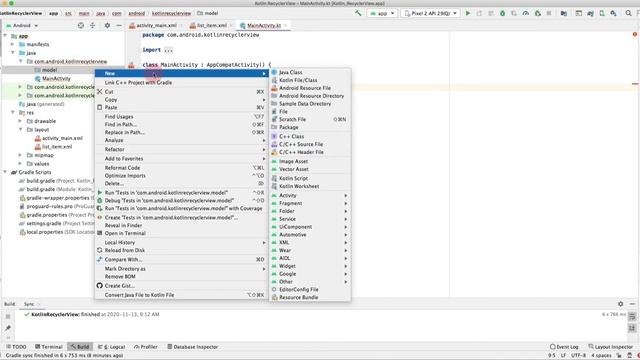The width and height of the screenshot is (640, 360).
Task: Click the collapse-all icon in project panel
Action: pyautogui.click(x=93, y=25)
